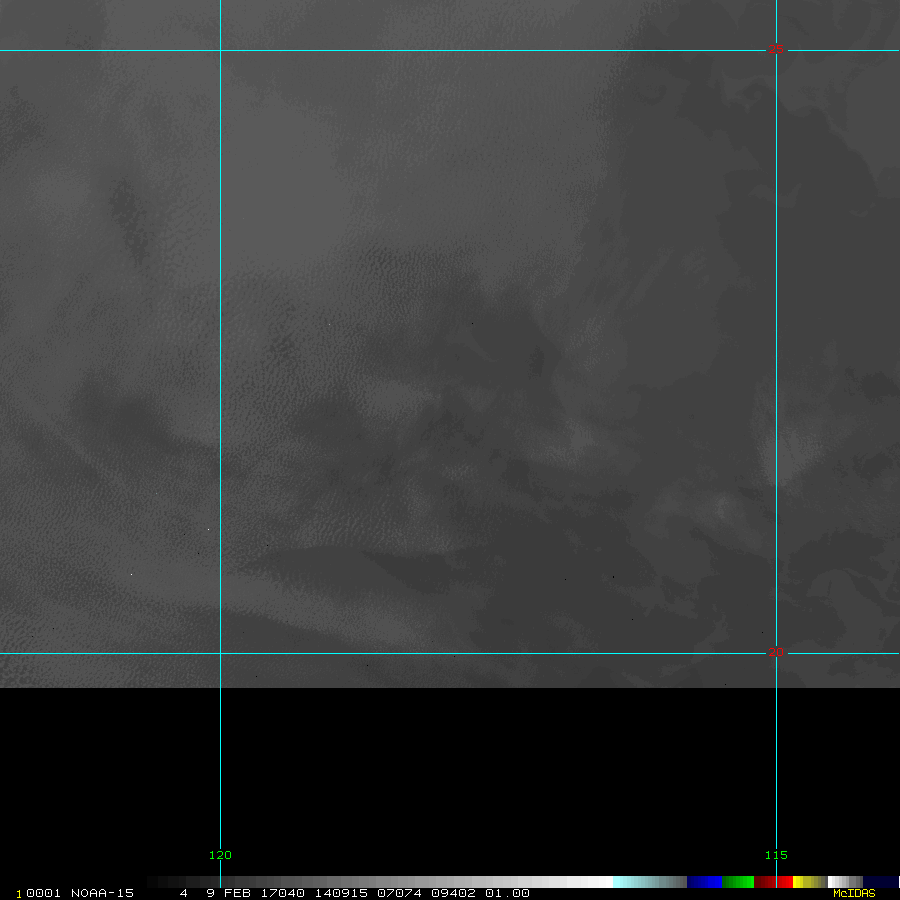Click the 01.00 value in status line

pos(507,893)
